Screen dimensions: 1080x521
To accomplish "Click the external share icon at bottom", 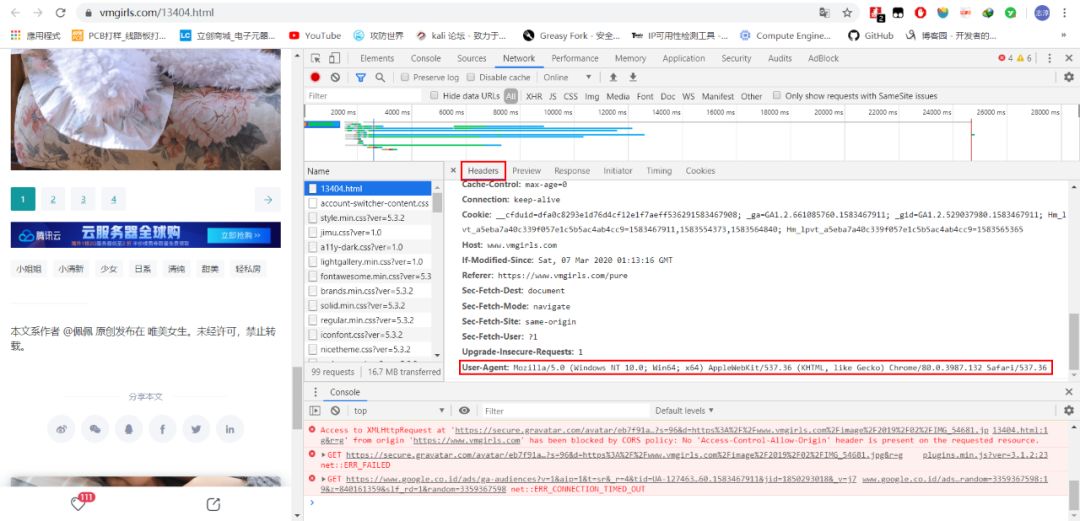I will (214, 504).
